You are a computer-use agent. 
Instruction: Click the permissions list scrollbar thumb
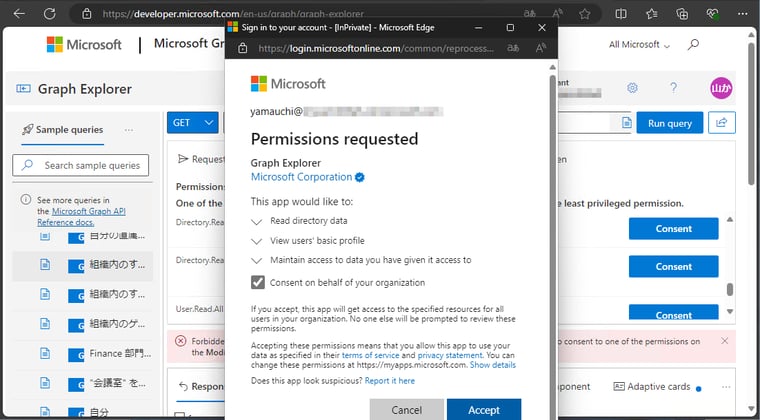[730, 289]
